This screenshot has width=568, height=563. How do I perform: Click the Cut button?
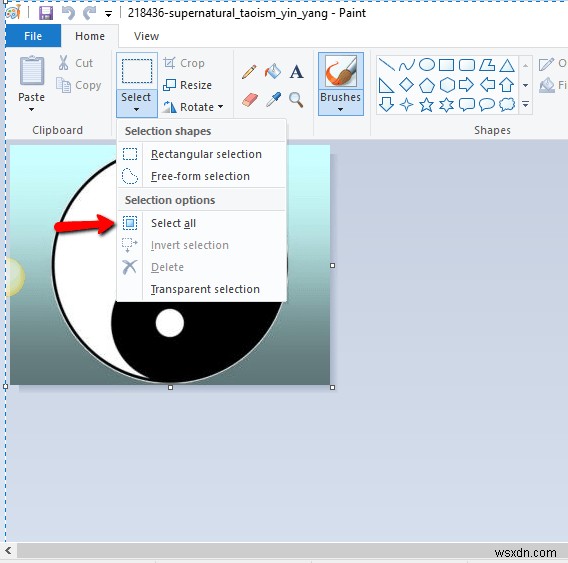75,63
